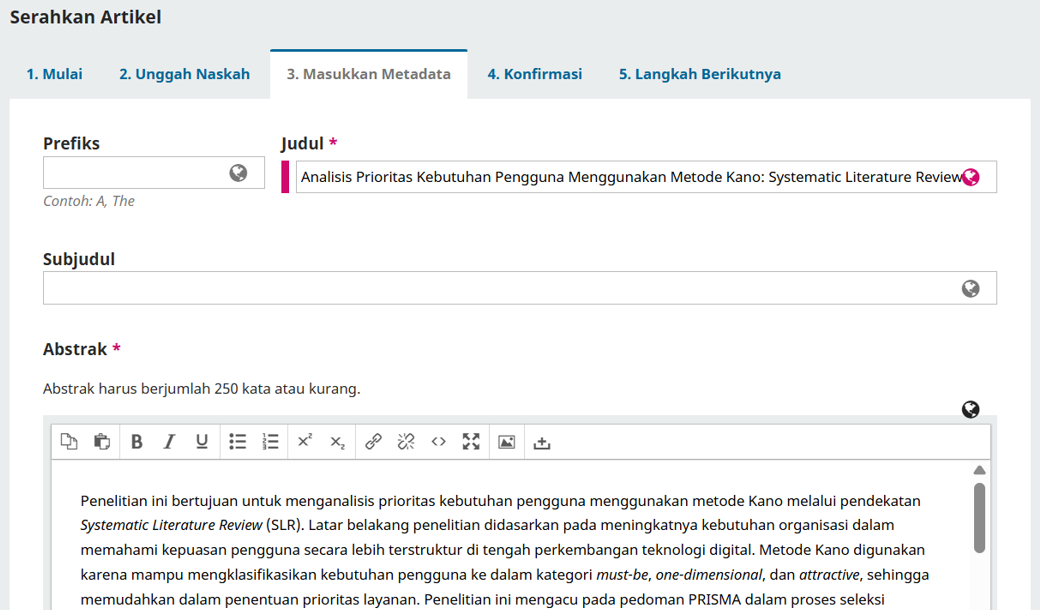Insert a bulleted list in the abstract
The height and width of the screenshot is (610, 1040).
(x=237, y=441)
